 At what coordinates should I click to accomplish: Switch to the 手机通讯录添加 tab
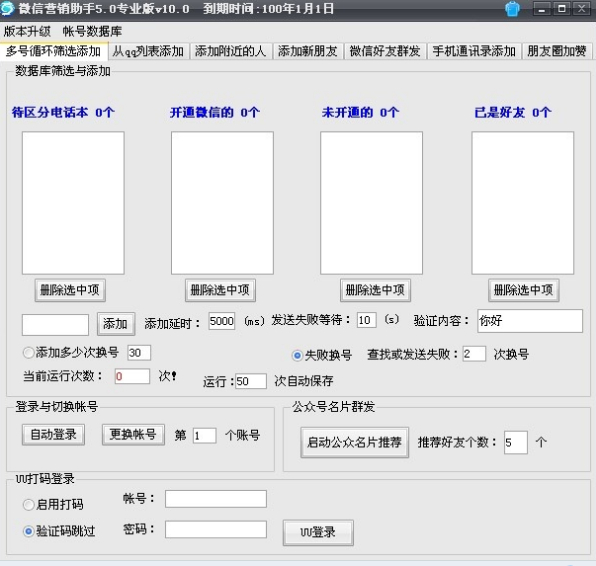coord(474,51)
